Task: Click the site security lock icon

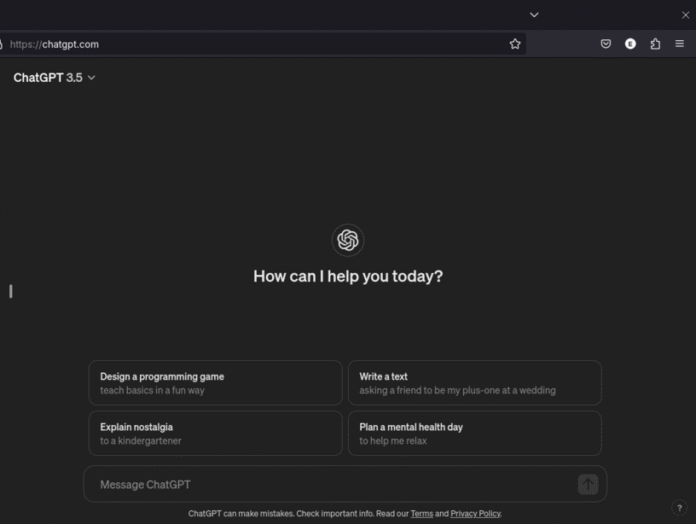Action: click(x=1, y=44)
